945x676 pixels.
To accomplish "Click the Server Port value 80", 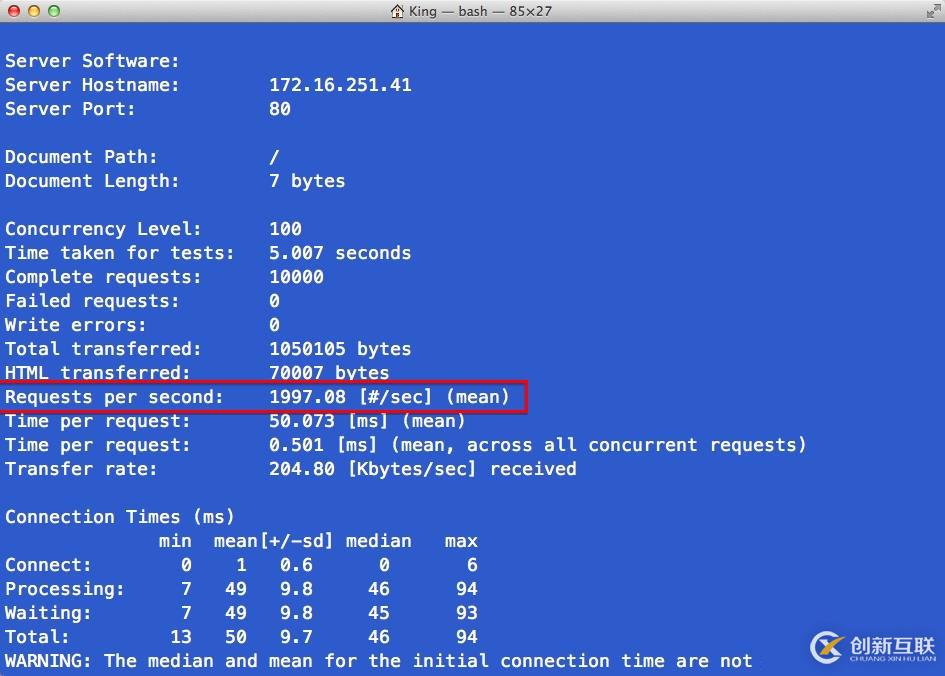I will (x=280, y=109).
